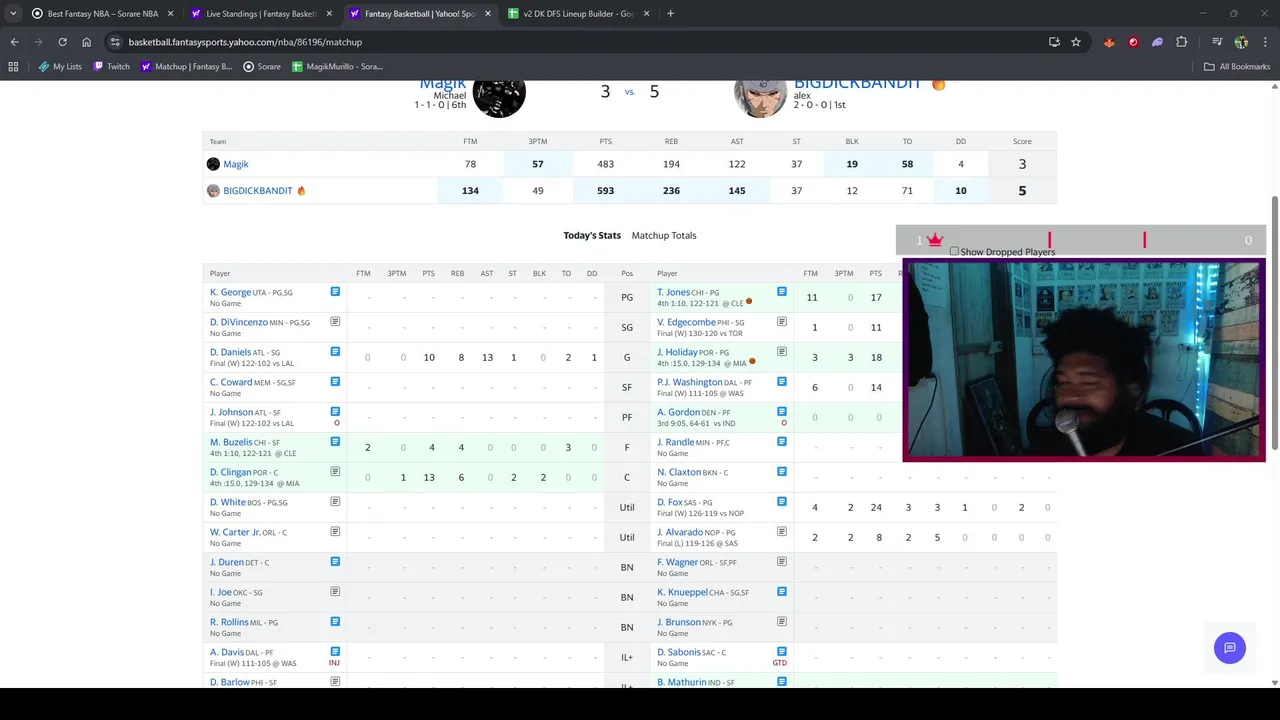Image resolution: width=1280 pixels, height=720 pixels.
Task: Bookmark this page with the star icon
Action: click(1076, 42)
